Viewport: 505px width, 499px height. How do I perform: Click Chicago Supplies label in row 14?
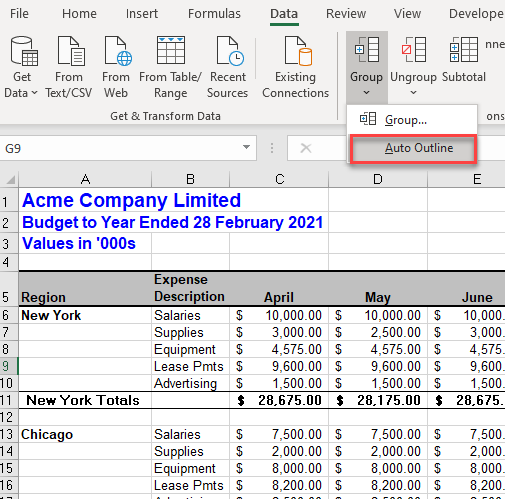(x=190, y=451)
